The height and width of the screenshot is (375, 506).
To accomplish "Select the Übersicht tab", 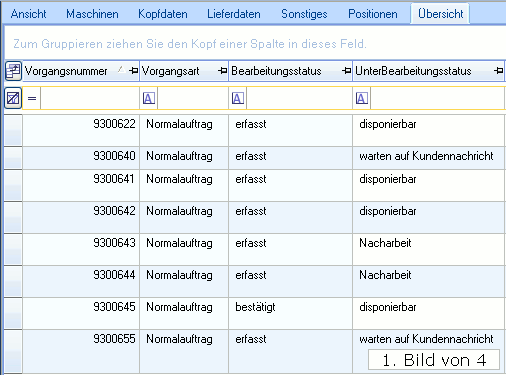I will (440, 14).
